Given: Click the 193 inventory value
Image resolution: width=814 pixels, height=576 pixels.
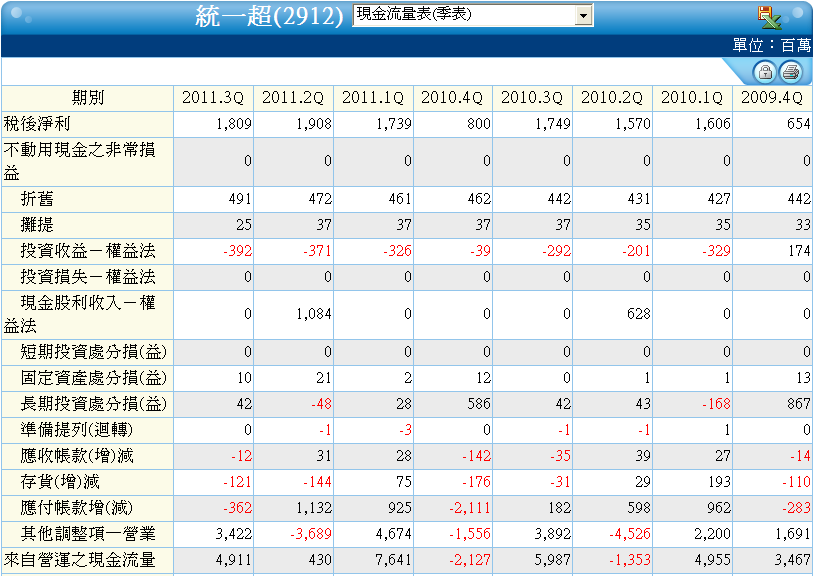Looking at the screenshot, I should point(718,482).
